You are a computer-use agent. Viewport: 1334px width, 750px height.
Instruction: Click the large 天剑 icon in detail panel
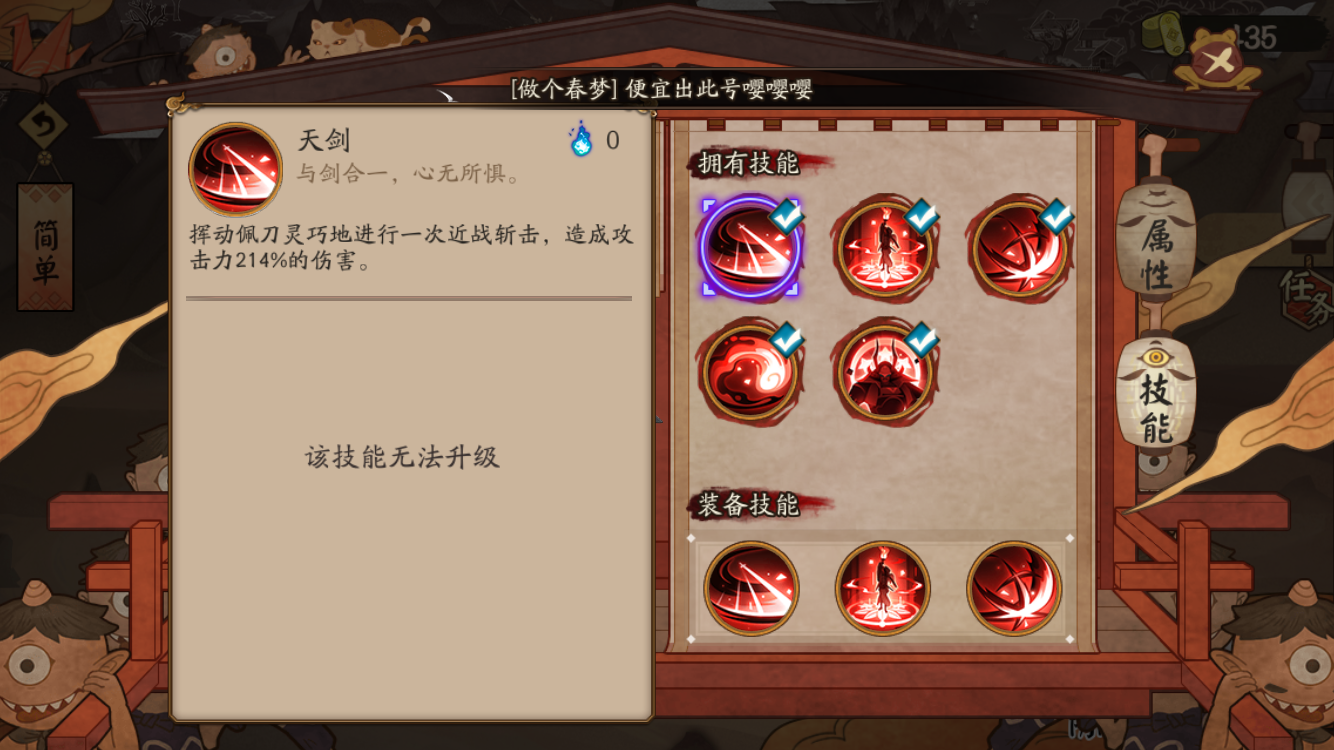click(236, 169)
